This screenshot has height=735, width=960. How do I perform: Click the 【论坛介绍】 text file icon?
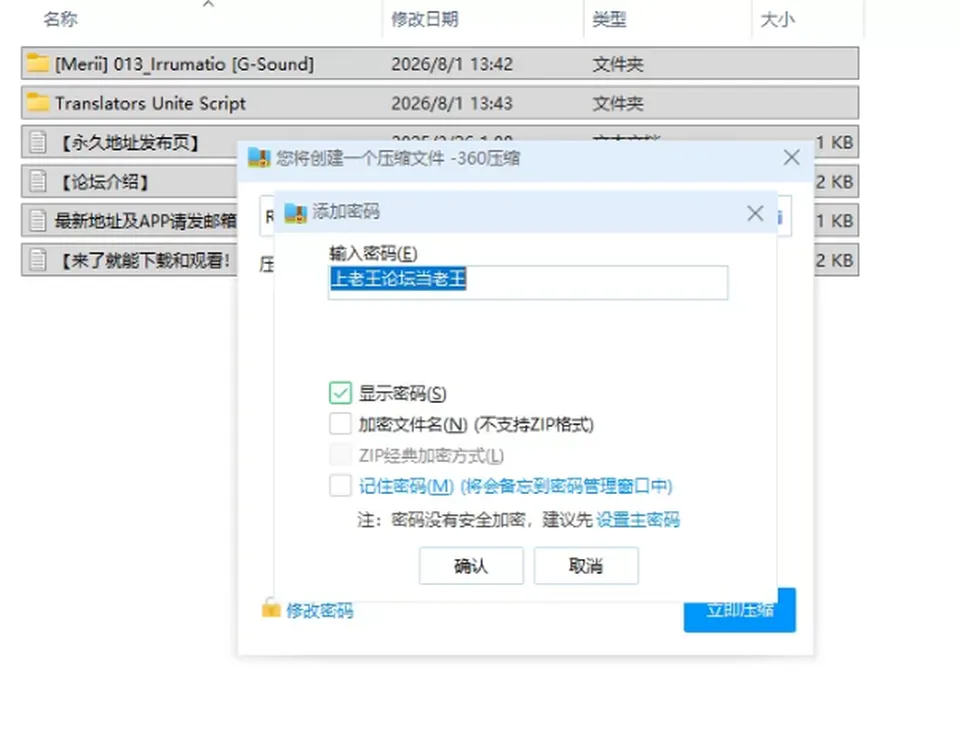coord(38,181)
